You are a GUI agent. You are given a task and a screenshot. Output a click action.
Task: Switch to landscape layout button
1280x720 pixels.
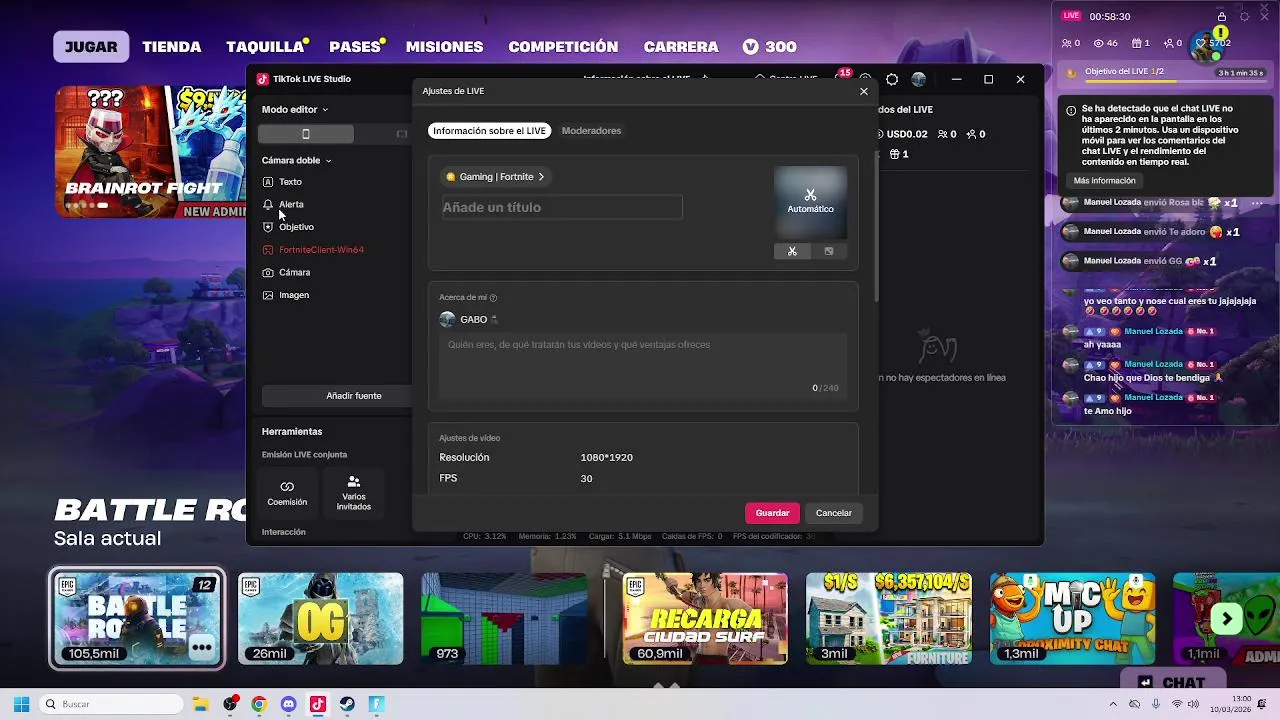pos(402,134)
